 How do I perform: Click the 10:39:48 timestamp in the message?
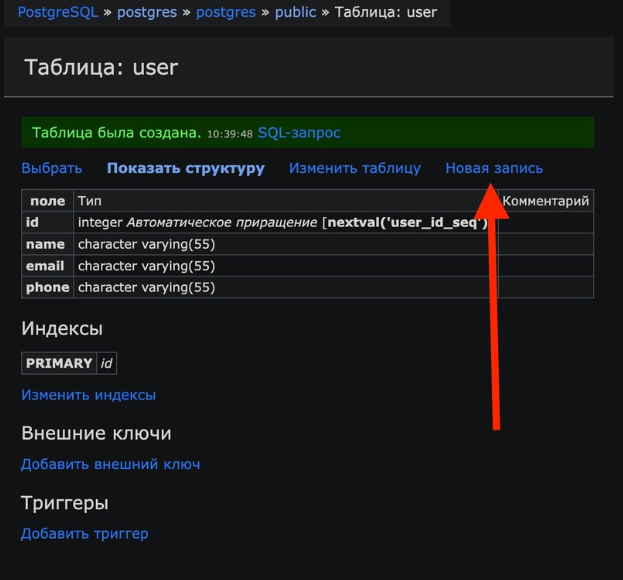230,133
